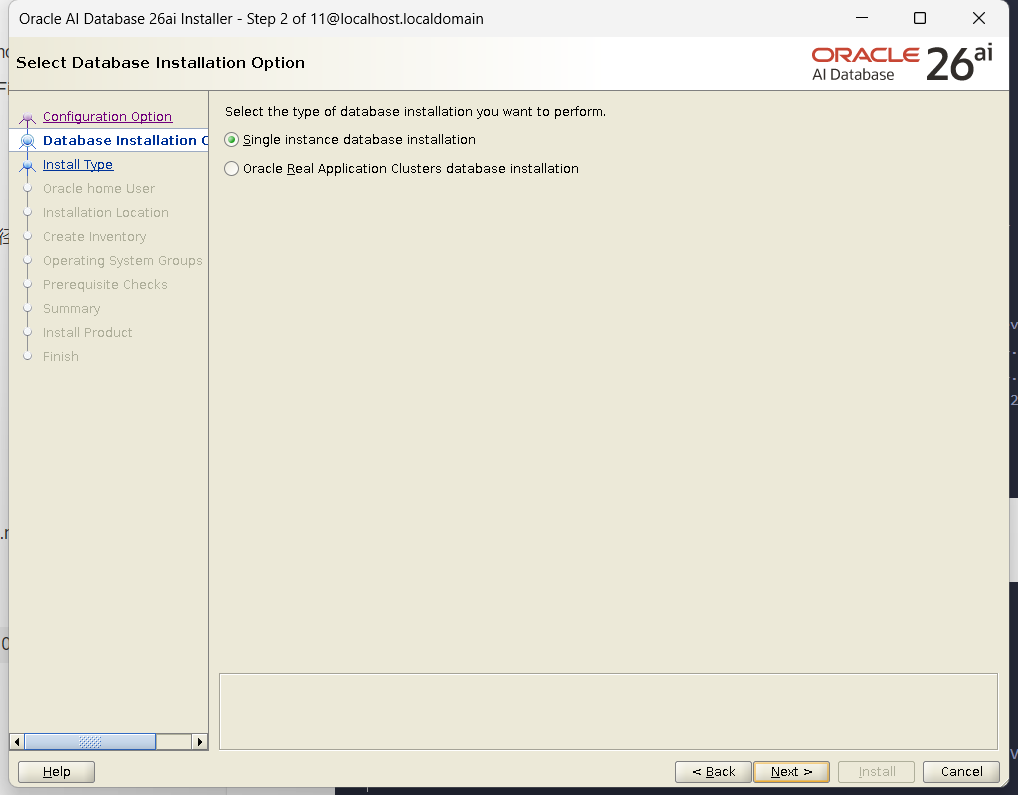Image resolution: width=1018 pixels, height=795 pixels.
Task: Go to the Install Type step link
Action: click(x=78, y=164)
